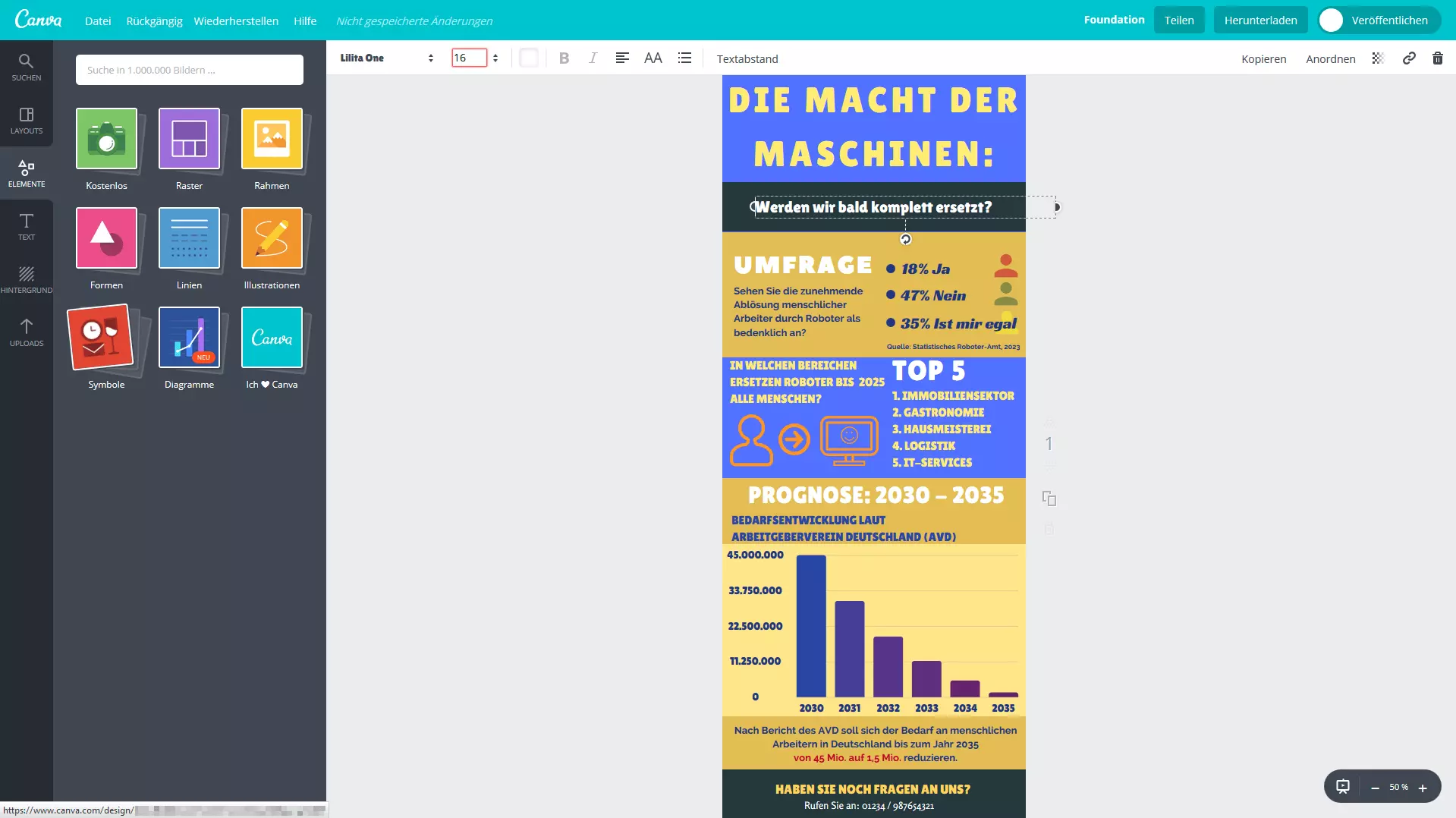Toggle uppercase AA formatting

coord(653,58)
